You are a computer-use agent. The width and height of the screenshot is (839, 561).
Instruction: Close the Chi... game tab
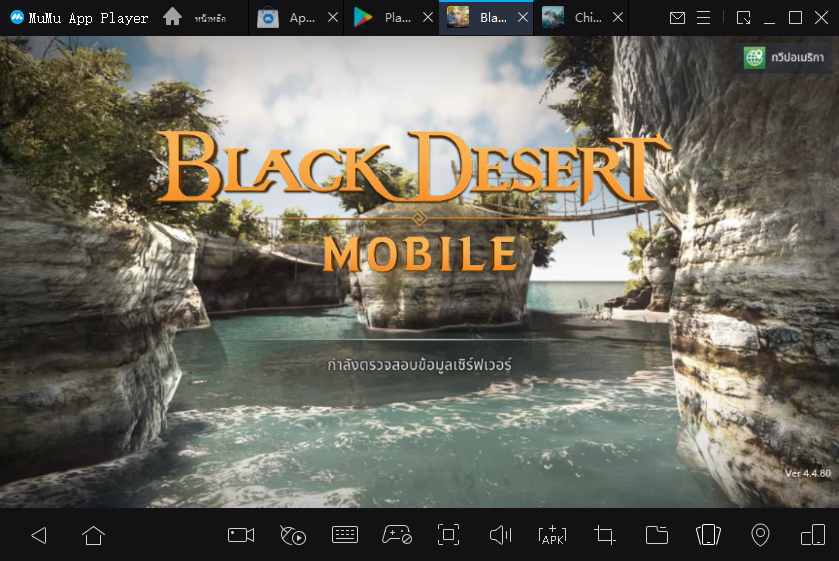619,18
